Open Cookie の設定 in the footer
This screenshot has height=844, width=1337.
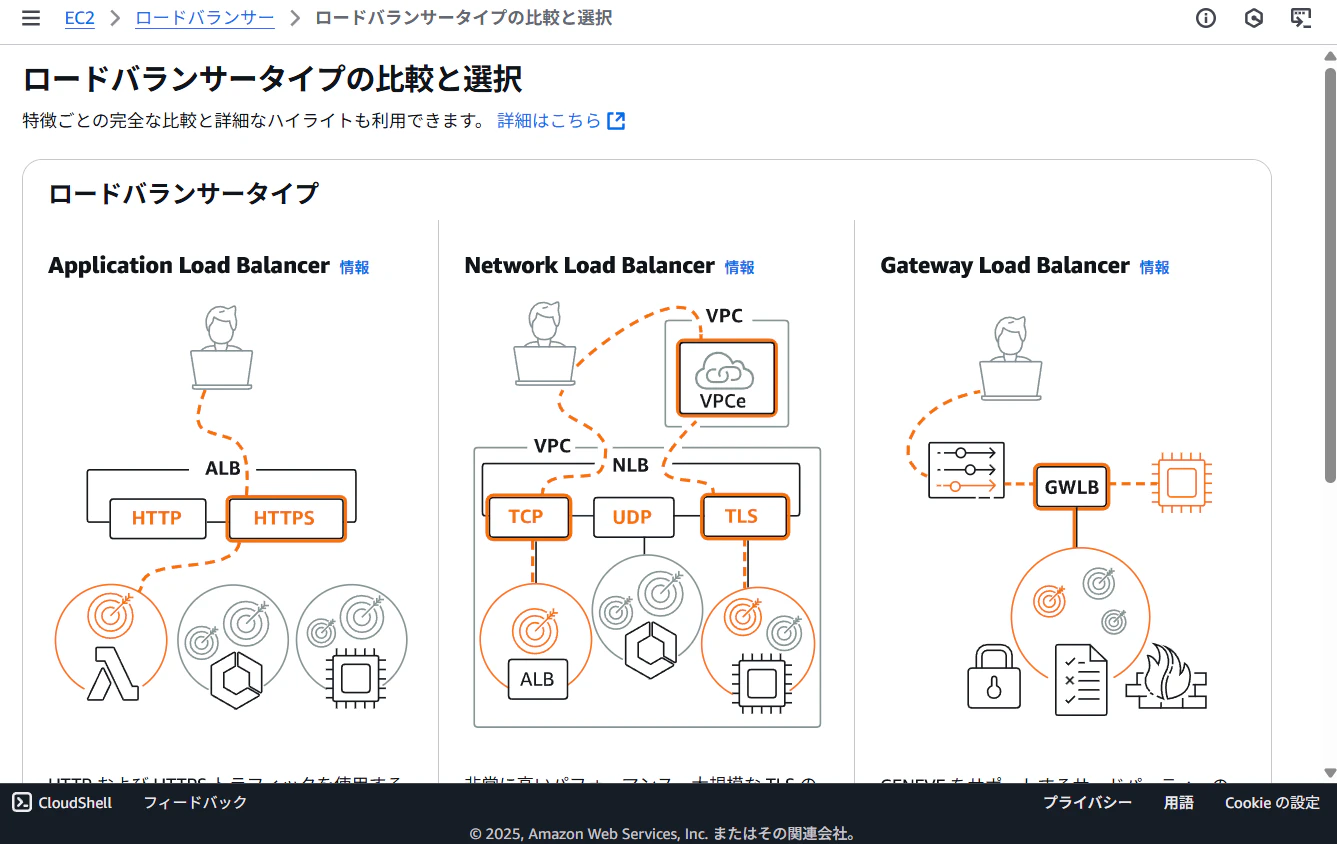1273,803
